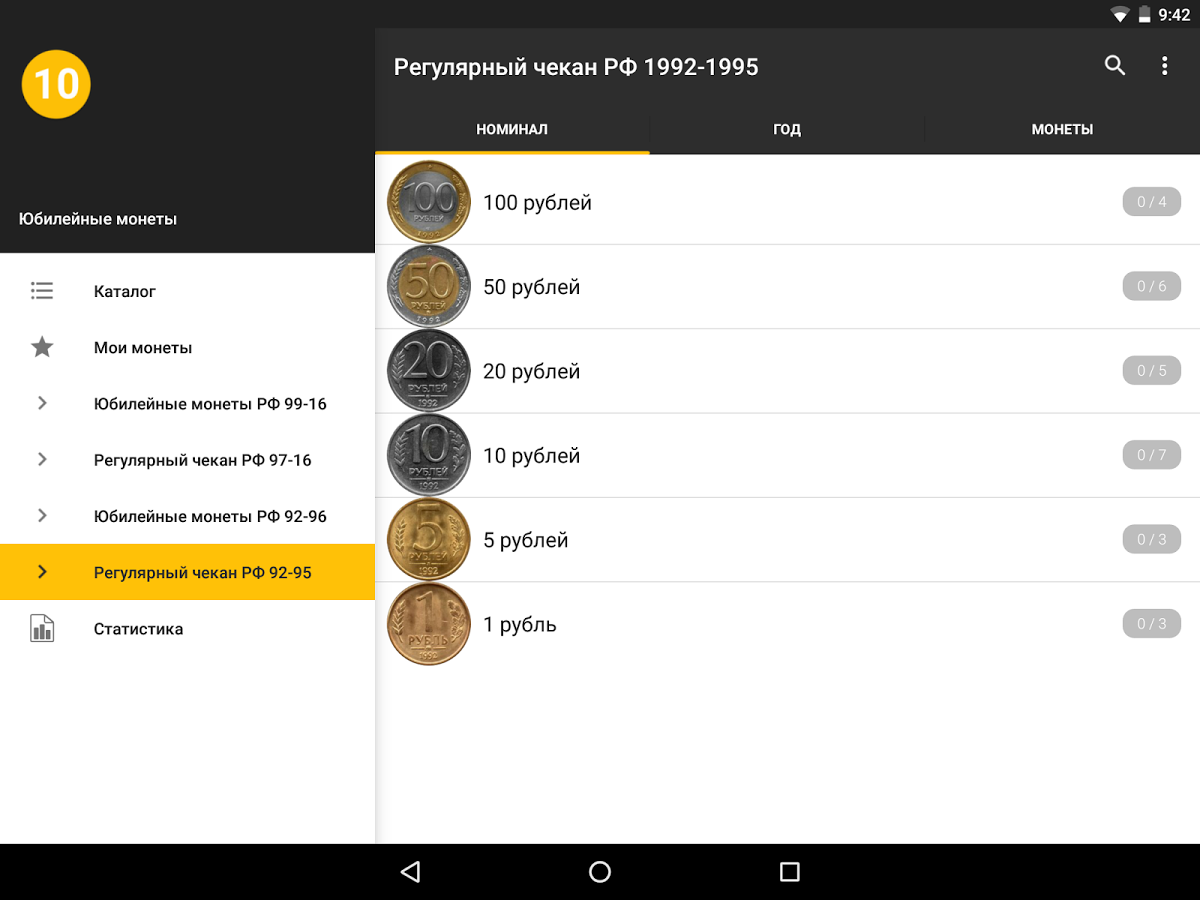Open Статистика in the drawer

tap(187, 629)
